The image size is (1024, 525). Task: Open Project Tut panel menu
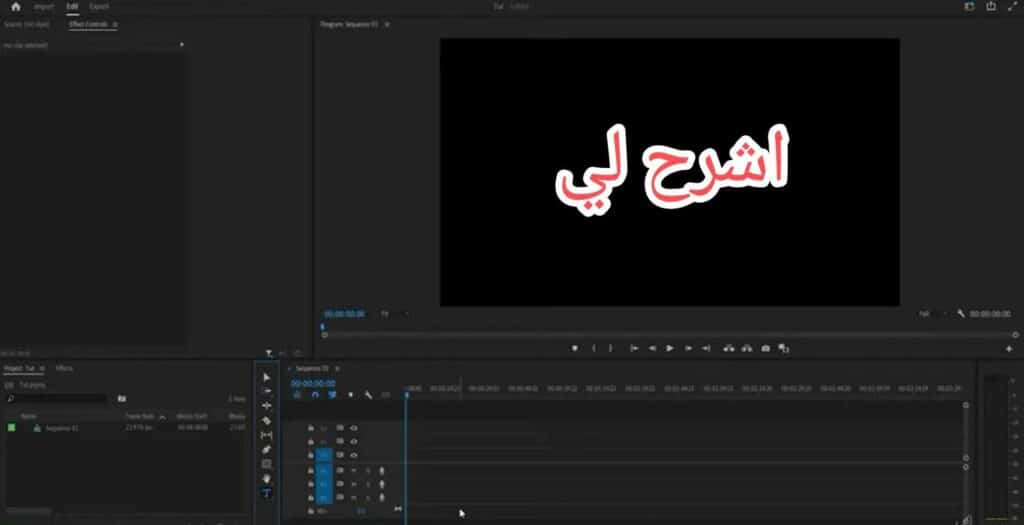click(42, 368)
